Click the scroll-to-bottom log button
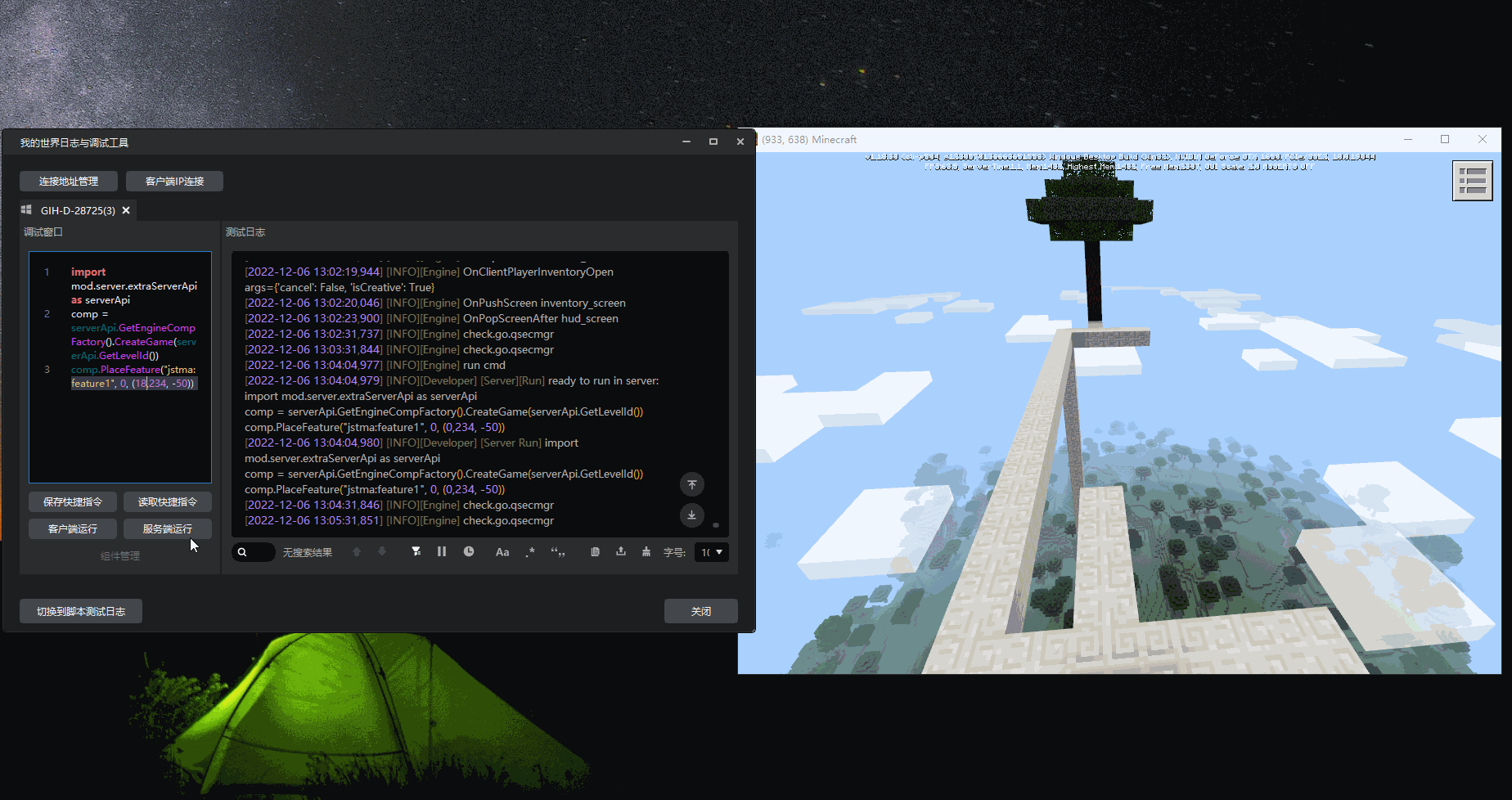1512x800 pixels. click(691, 515)
